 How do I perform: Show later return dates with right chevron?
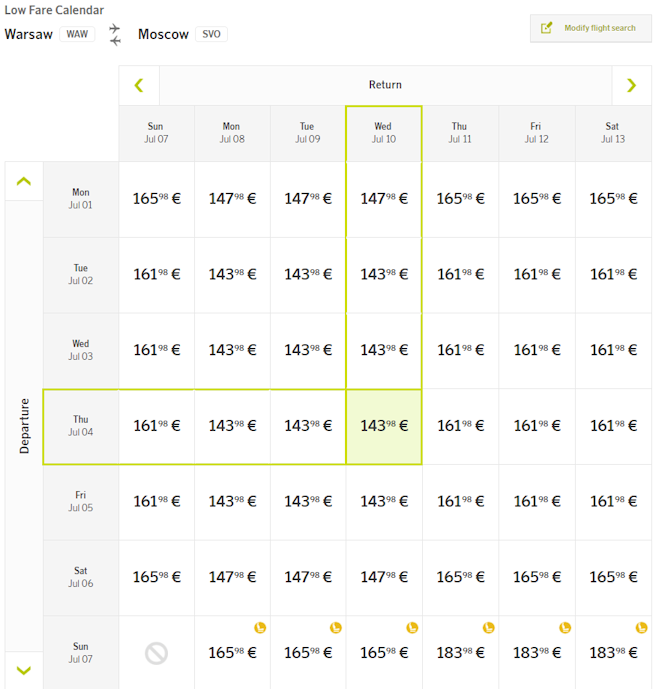[631, 85]
